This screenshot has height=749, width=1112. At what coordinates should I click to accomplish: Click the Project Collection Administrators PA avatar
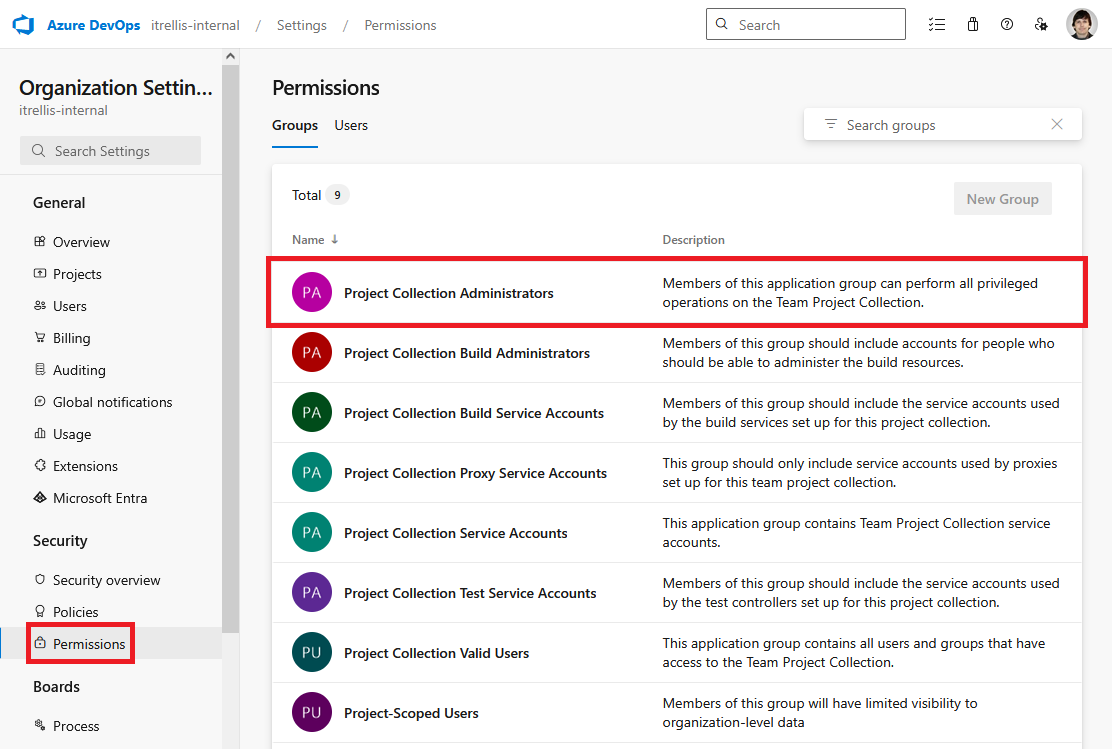point(312,292)
